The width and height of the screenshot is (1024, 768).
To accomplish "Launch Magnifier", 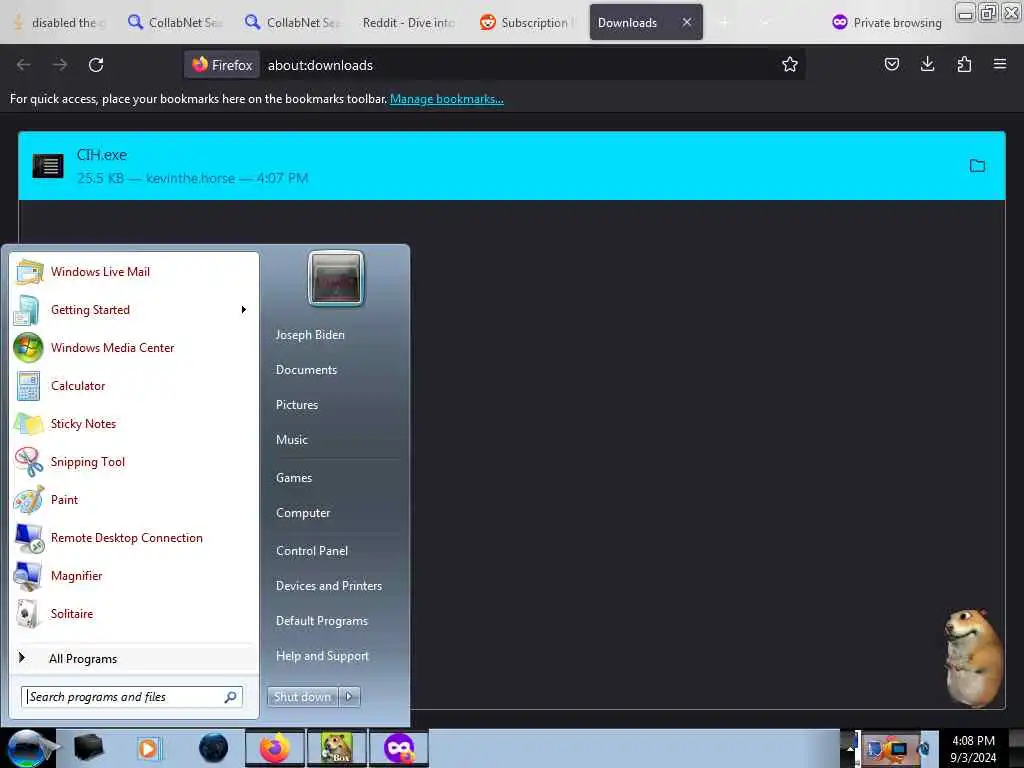I will click(134, 575).
